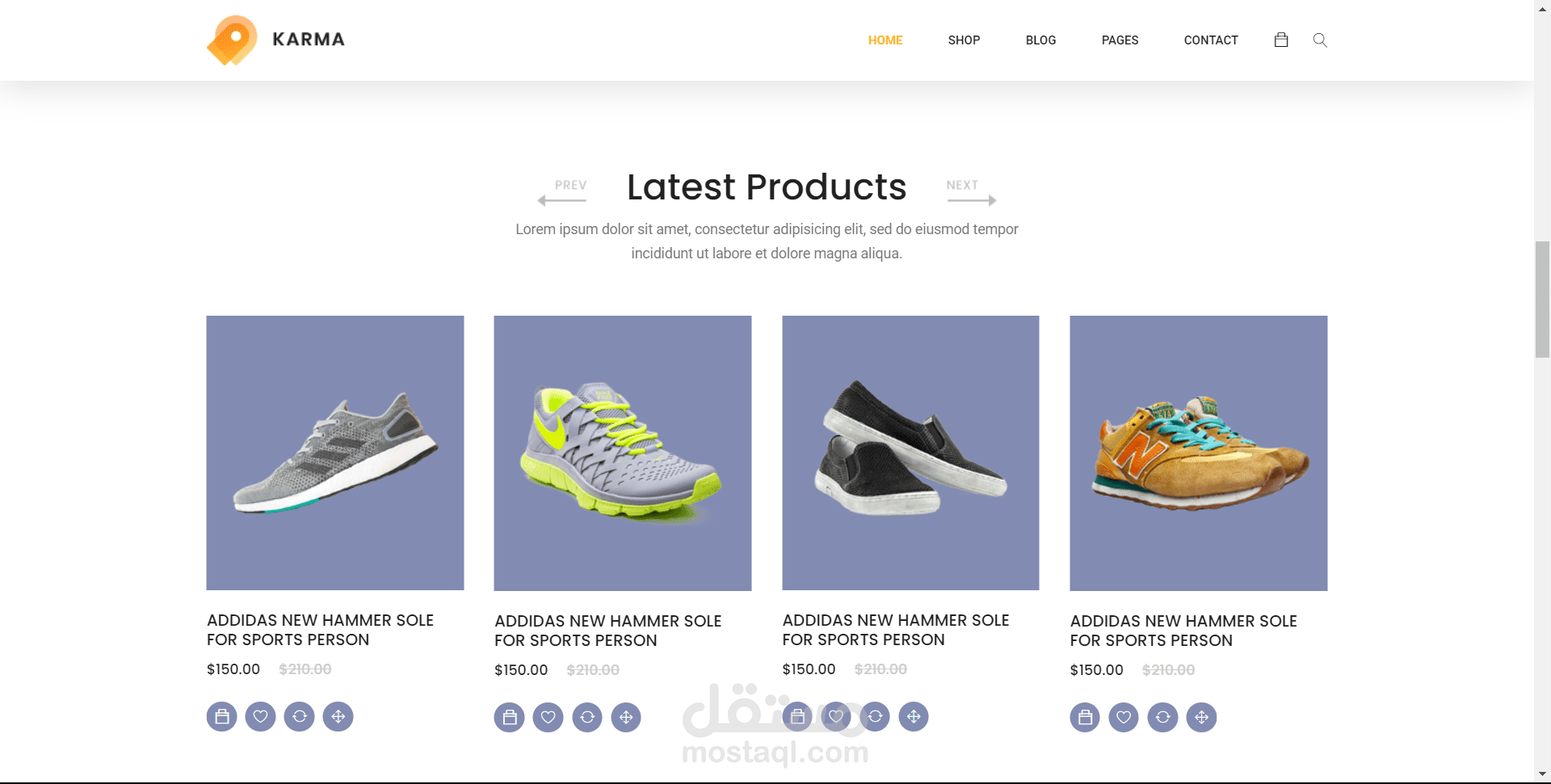Viewport: 1551px width, 784px height.
Task: Click the page vertical scrollbar thumb
Action: point(1542,299)
